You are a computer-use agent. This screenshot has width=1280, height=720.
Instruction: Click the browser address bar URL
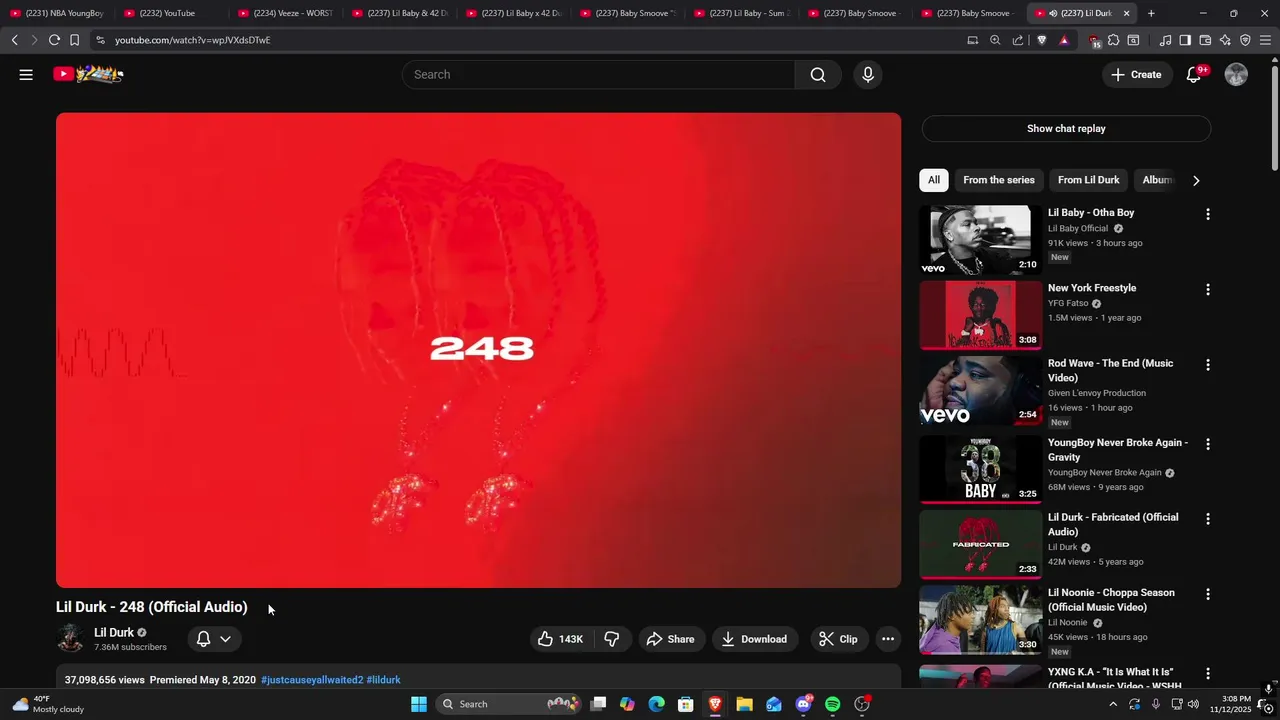192,40
